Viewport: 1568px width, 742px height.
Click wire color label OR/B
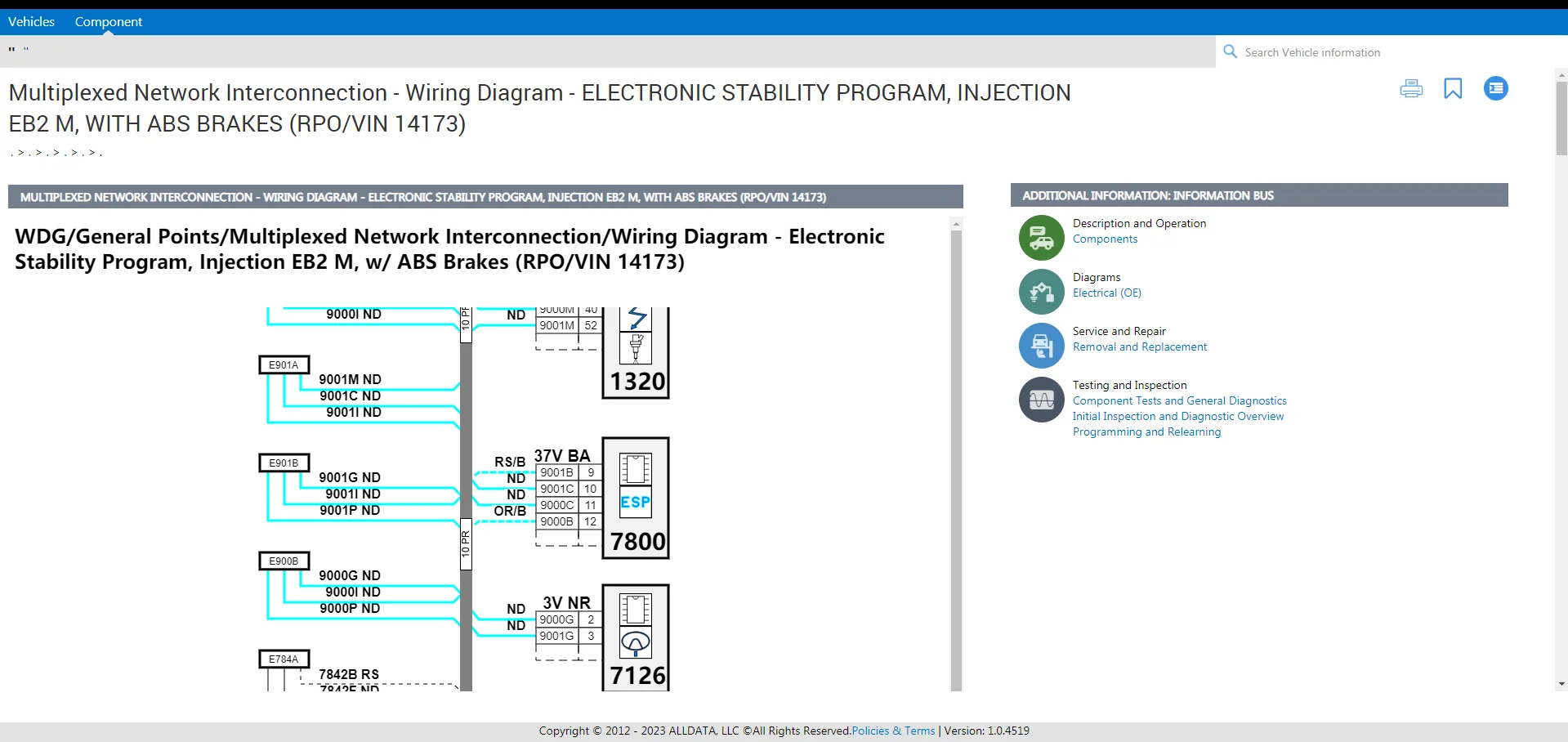[x=510, y=511]
